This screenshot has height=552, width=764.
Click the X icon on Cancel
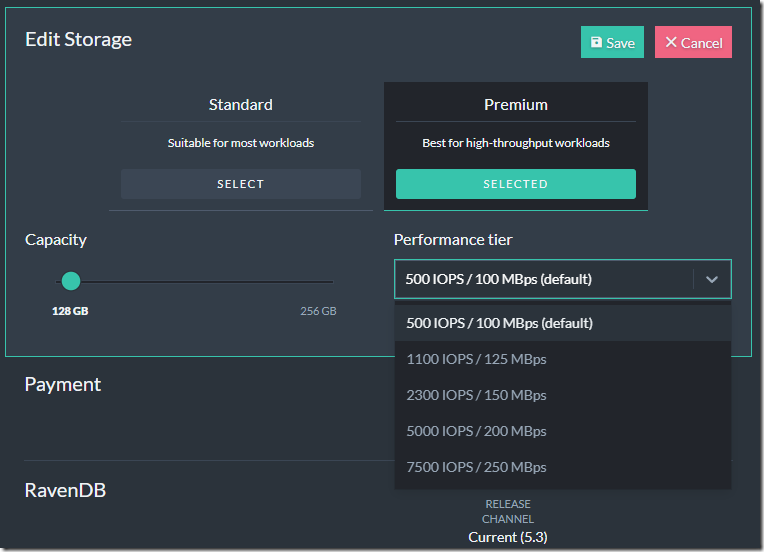coord(671,42)
